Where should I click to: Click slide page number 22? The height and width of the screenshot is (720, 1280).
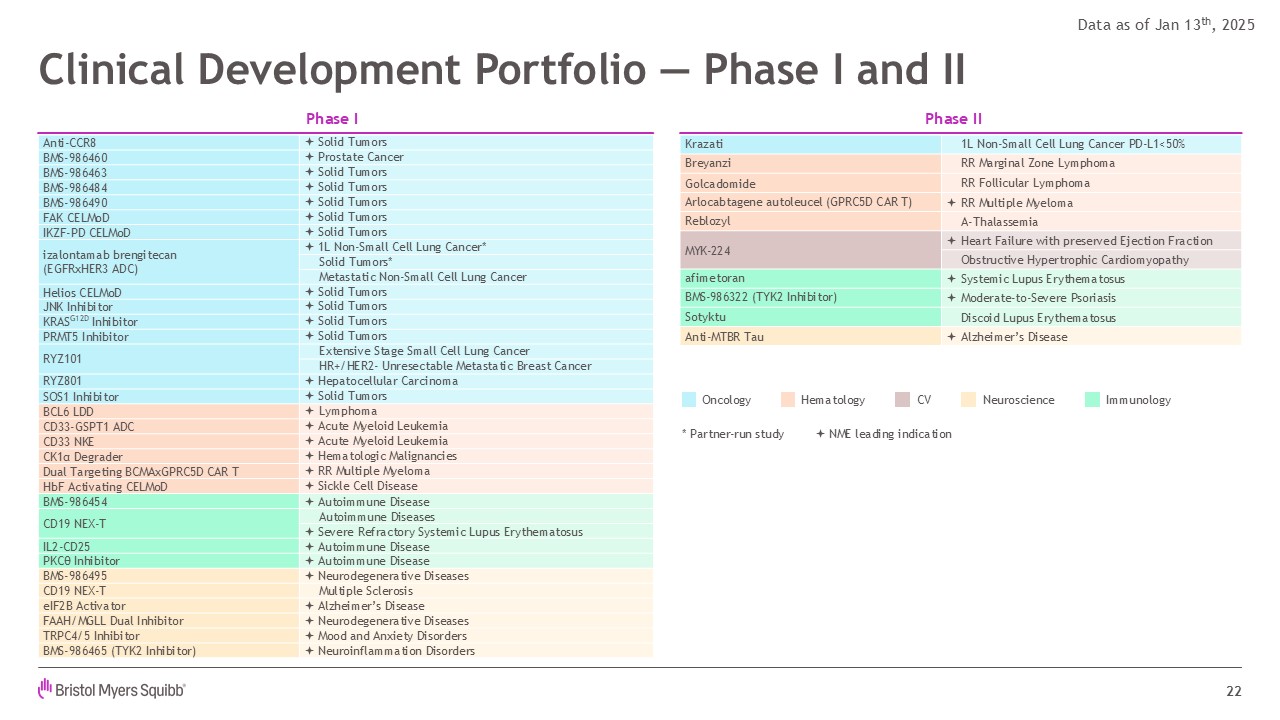tap(1233, 692)
